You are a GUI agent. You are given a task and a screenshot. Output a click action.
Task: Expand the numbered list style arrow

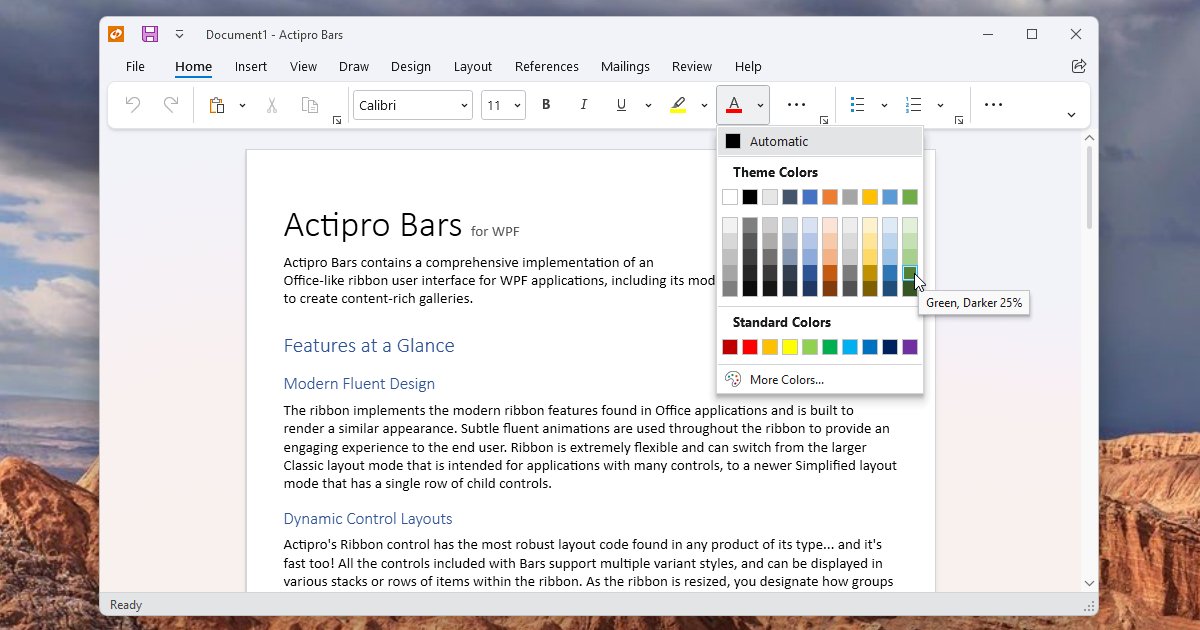(x=940, y=105)
